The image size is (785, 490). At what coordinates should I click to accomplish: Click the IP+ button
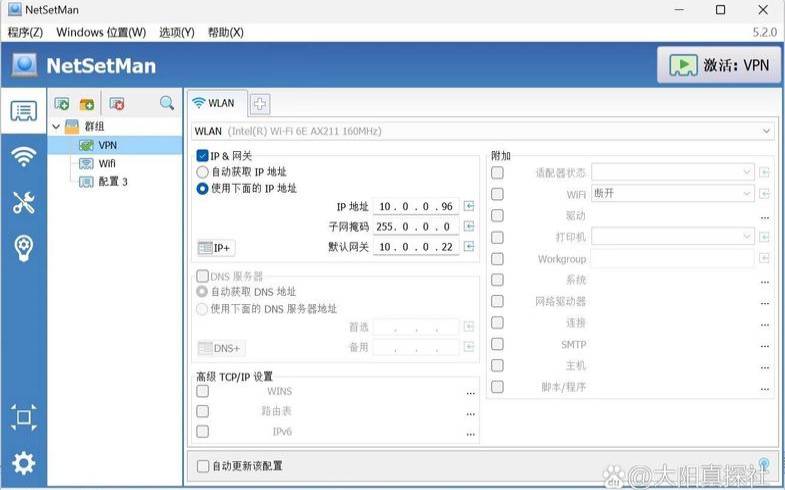pyautogui.click(x=216, y=248)
